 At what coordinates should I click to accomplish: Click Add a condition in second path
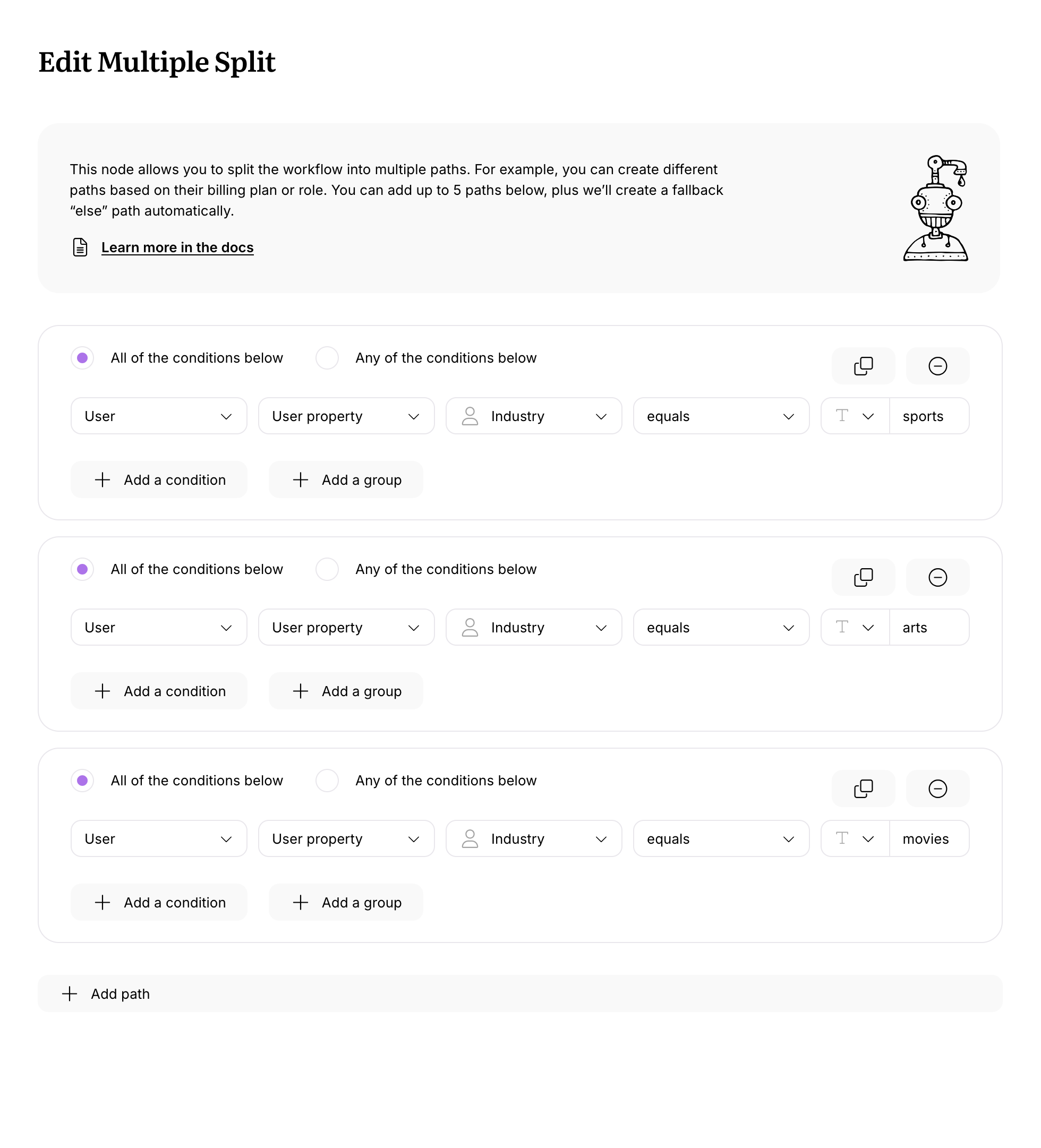click(x=158, y=691)
